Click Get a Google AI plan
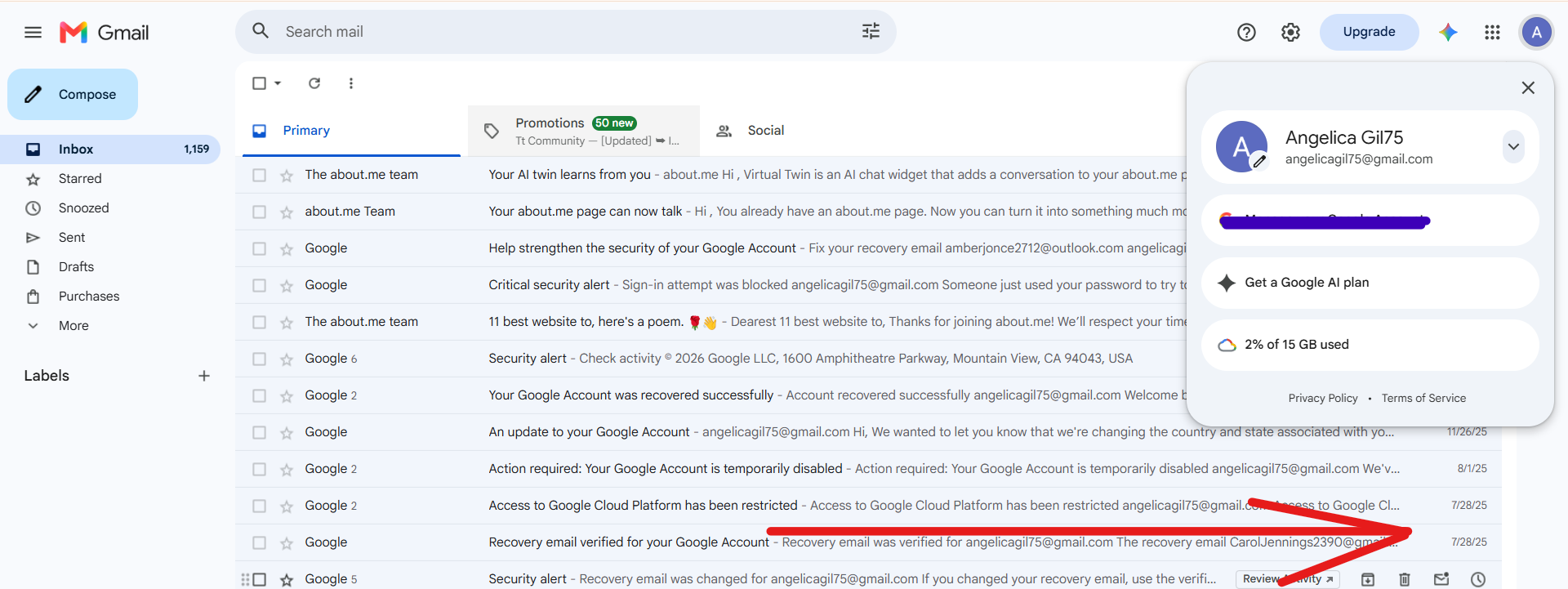The width and height of the screenshot is (1568, 589). [1370, 283]
